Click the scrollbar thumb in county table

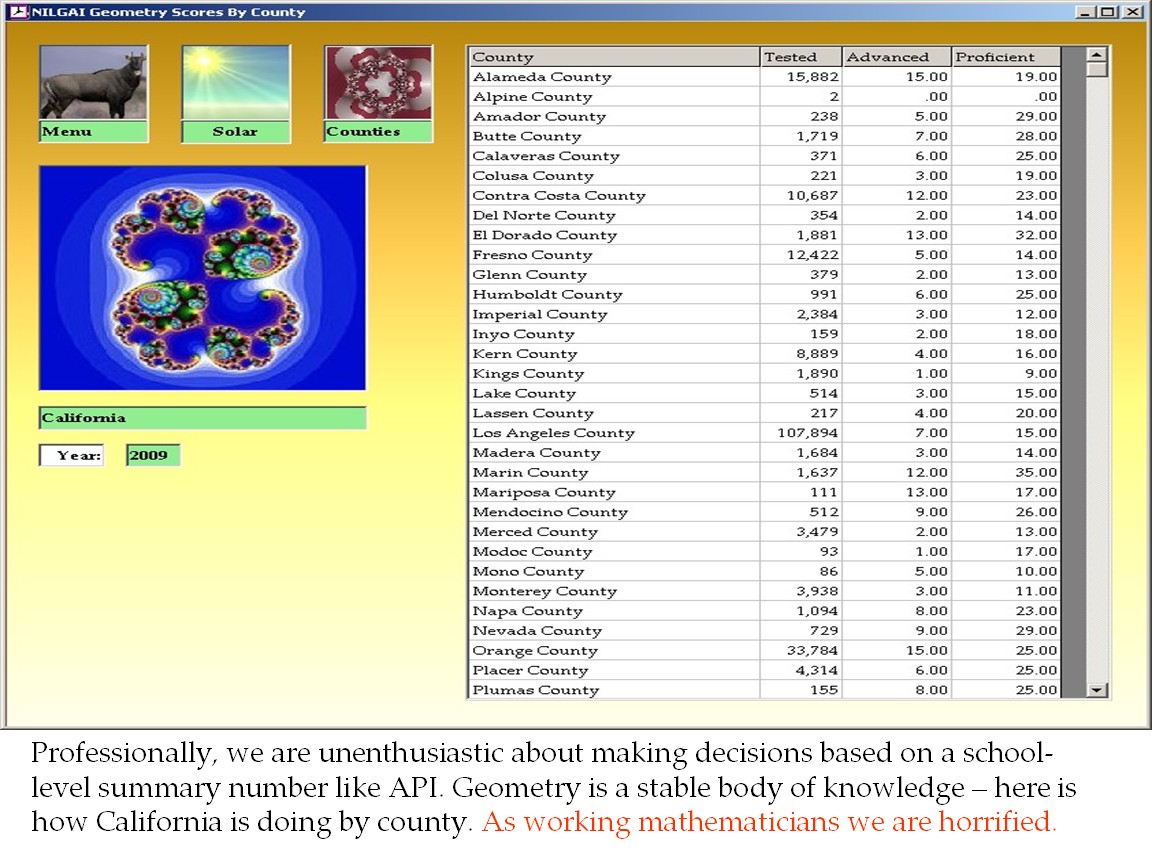point(1097,70)
